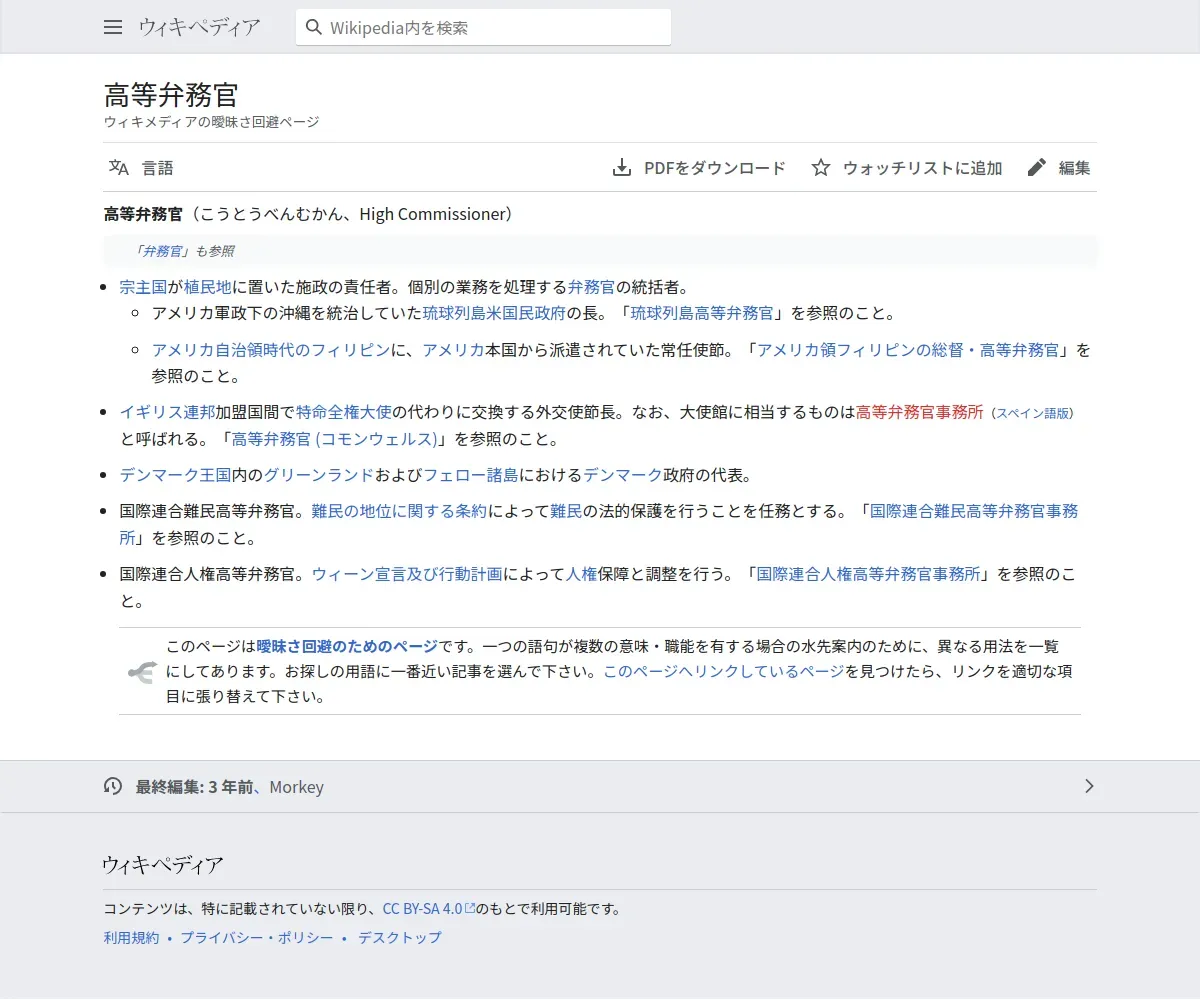Open デンマーク link before 政府の代表

[623, 475]
